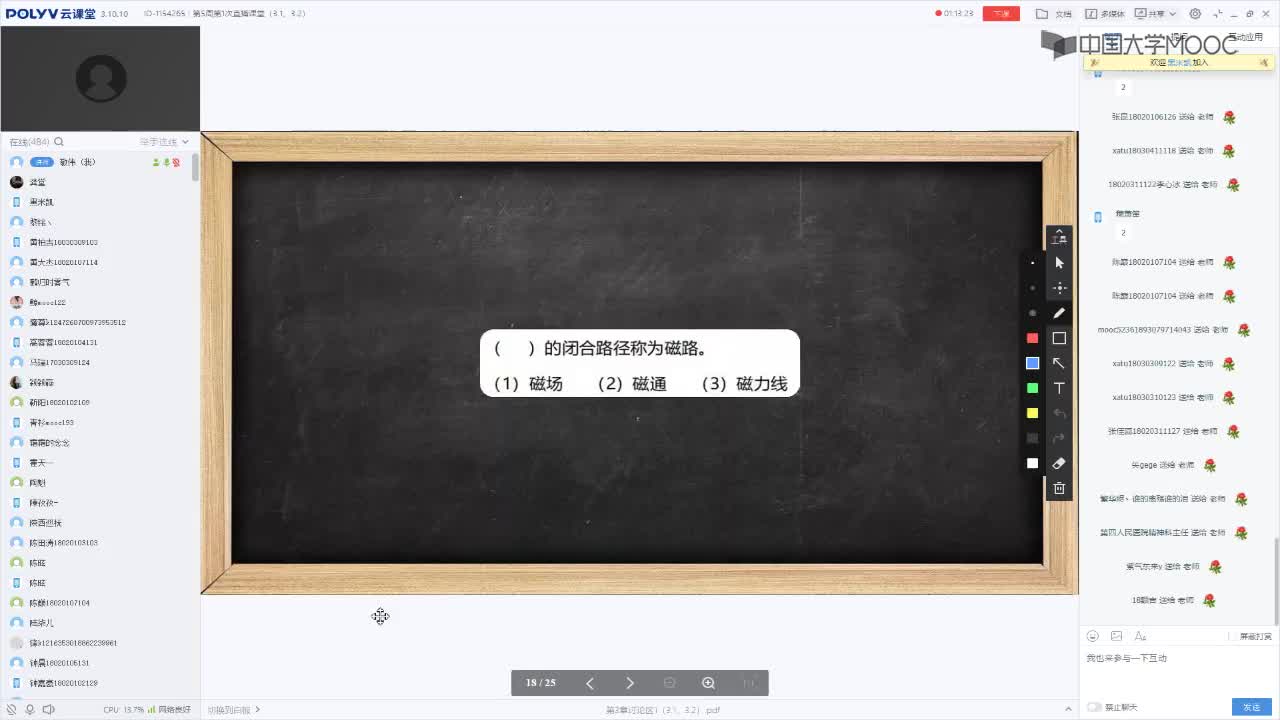
Task: Attach an image to chat
Action: [1116, 636]
